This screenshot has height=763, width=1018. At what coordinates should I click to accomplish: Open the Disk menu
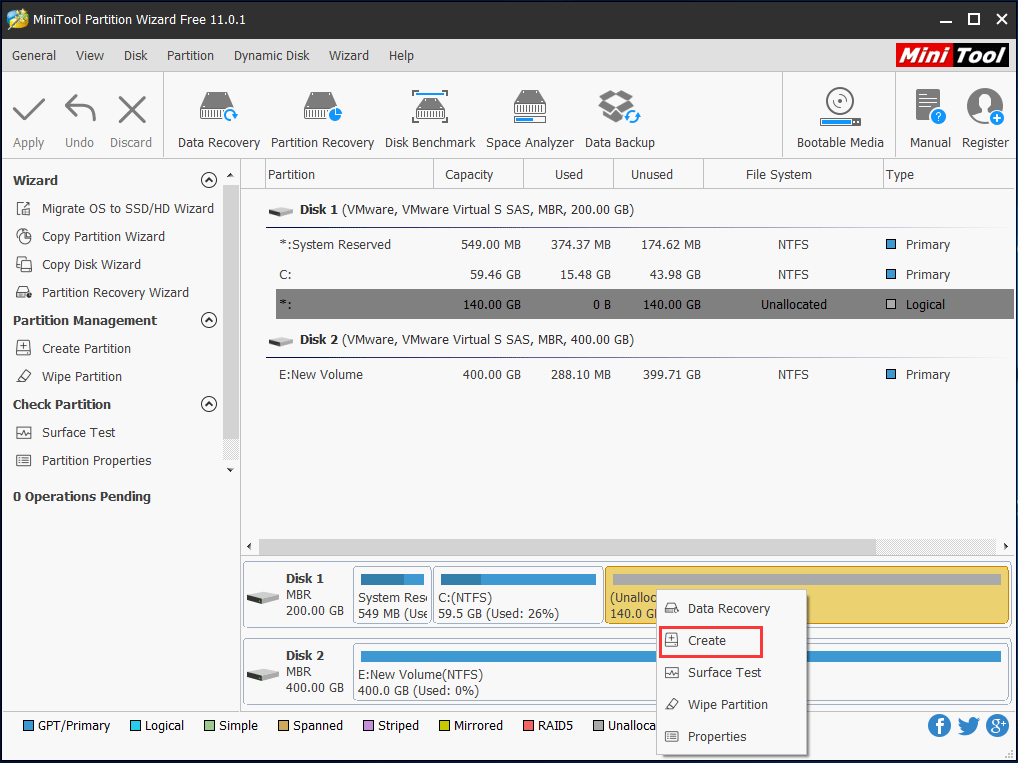pos(136,55)
